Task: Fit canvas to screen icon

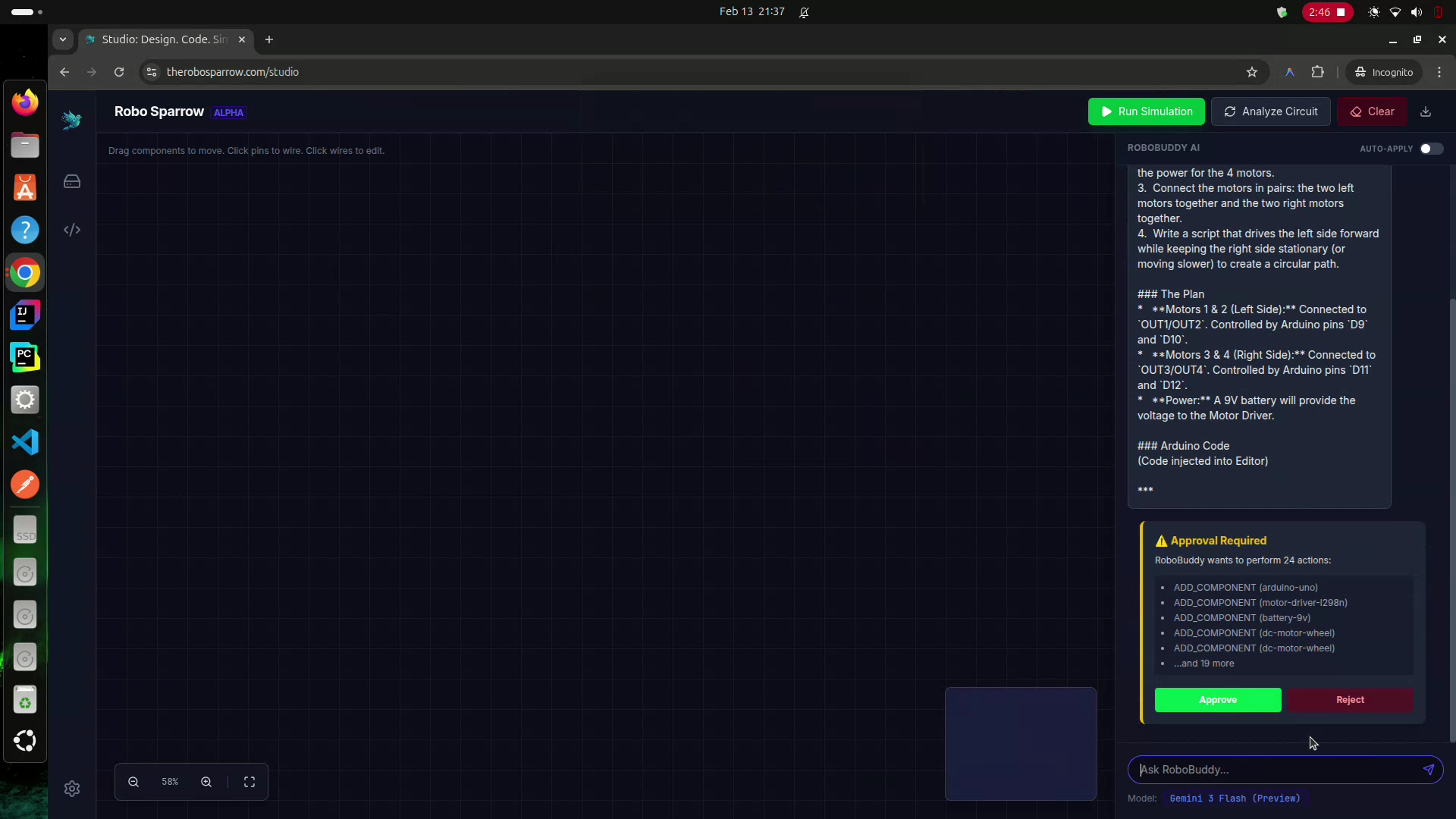Action: click(249, 782)
